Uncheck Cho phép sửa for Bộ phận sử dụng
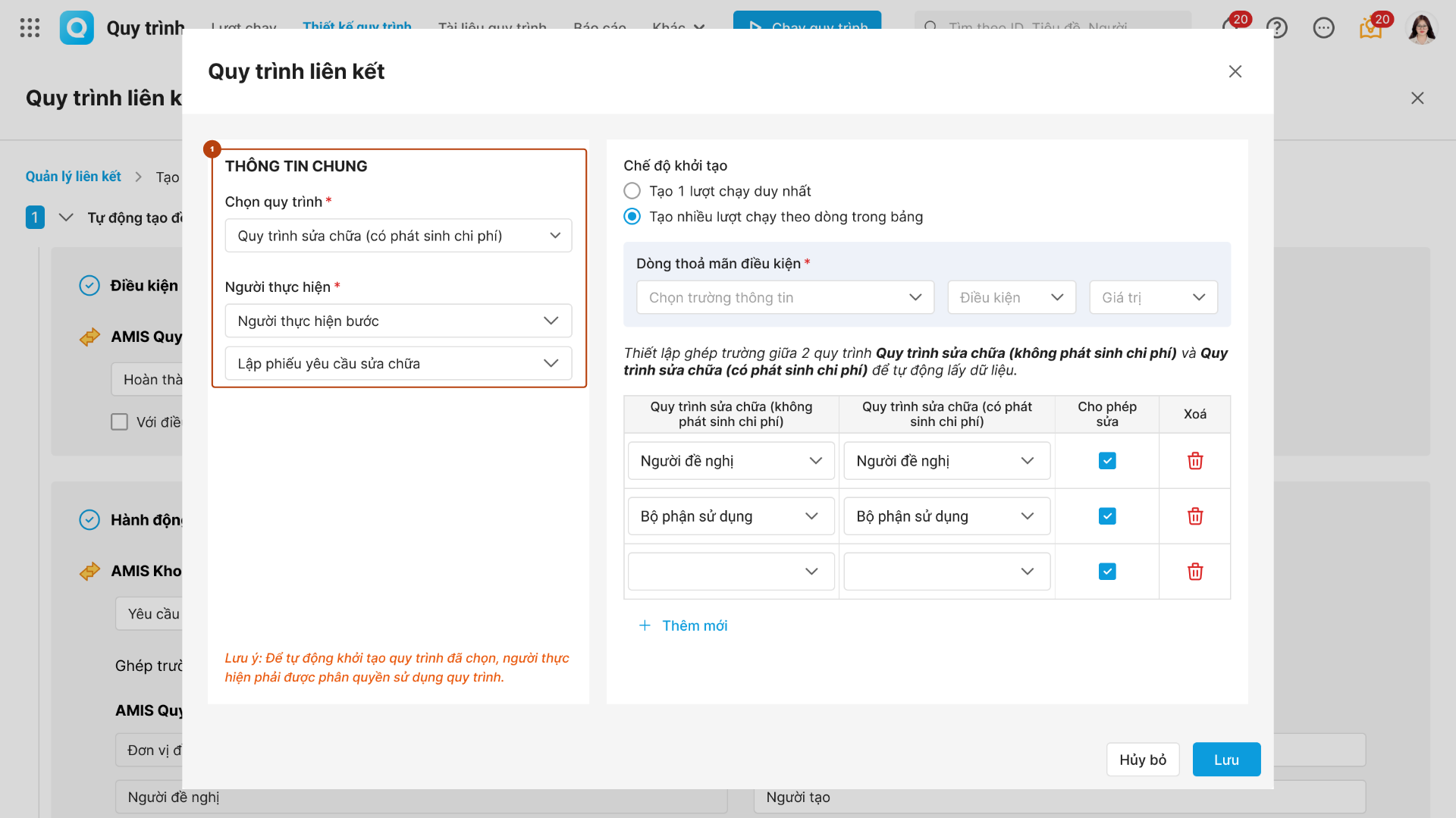This screenshot has height=818, width=1456. click(1107, 516)
